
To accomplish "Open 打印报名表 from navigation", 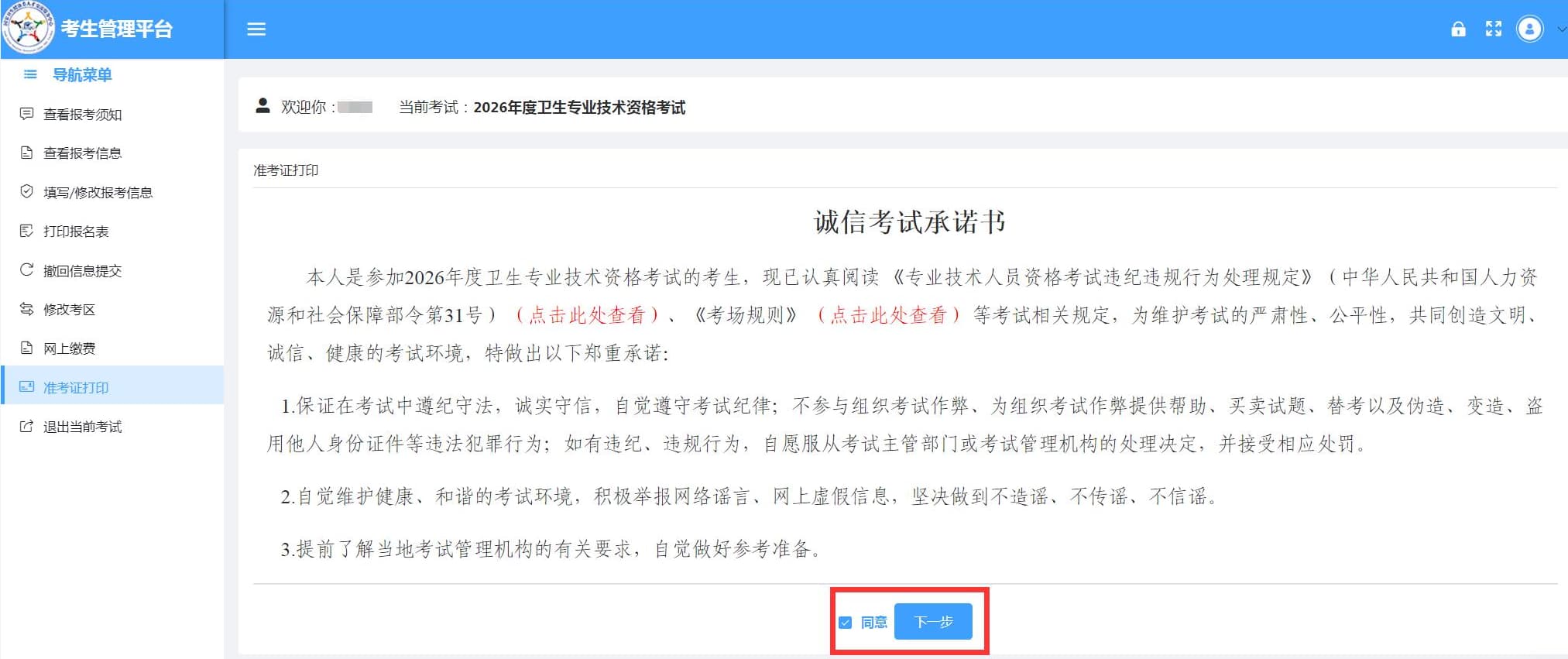I will click(x=76, y=232).
